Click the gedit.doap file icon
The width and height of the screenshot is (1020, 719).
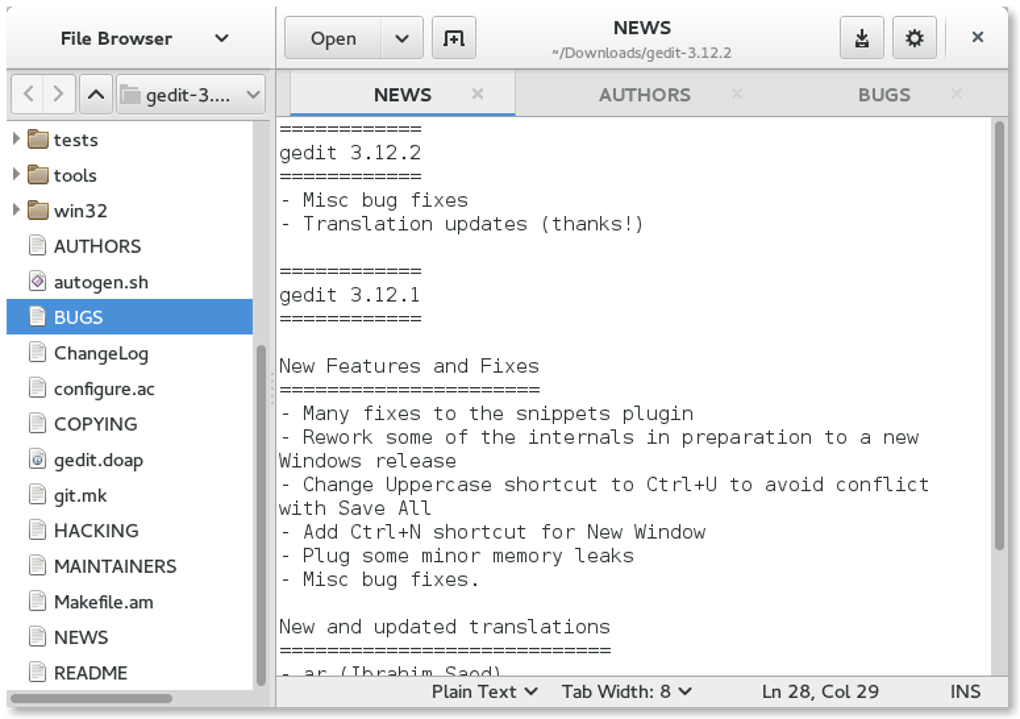38,459
